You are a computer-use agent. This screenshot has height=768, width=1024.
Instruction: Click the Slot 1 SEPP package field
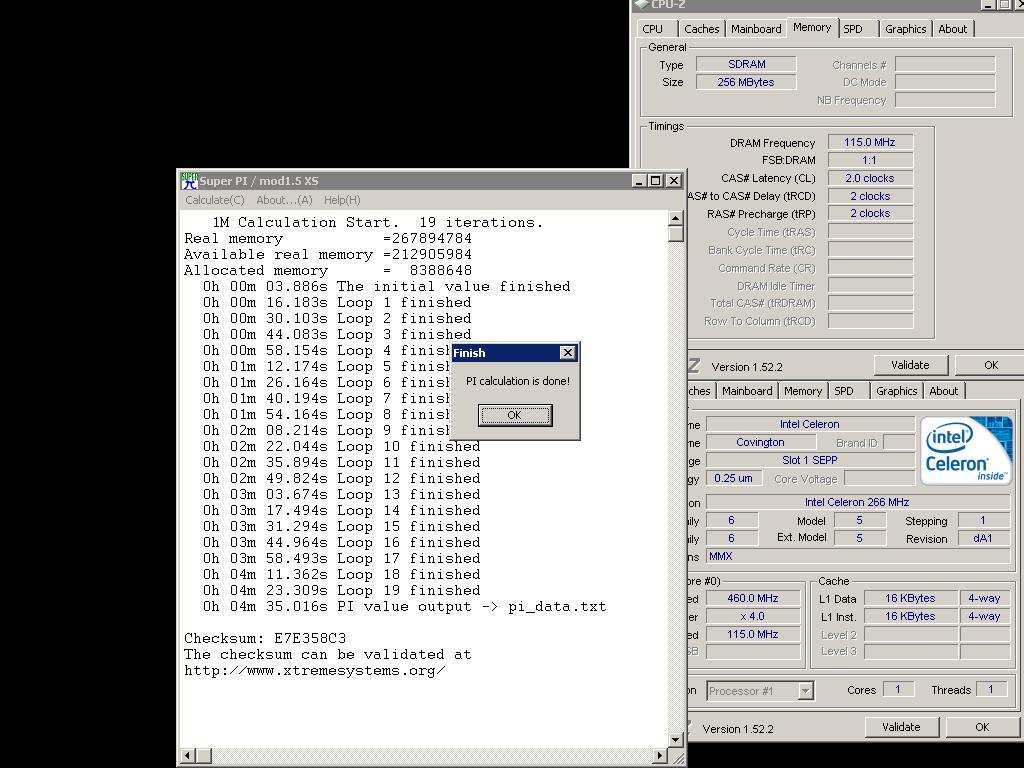click(810, 460)
